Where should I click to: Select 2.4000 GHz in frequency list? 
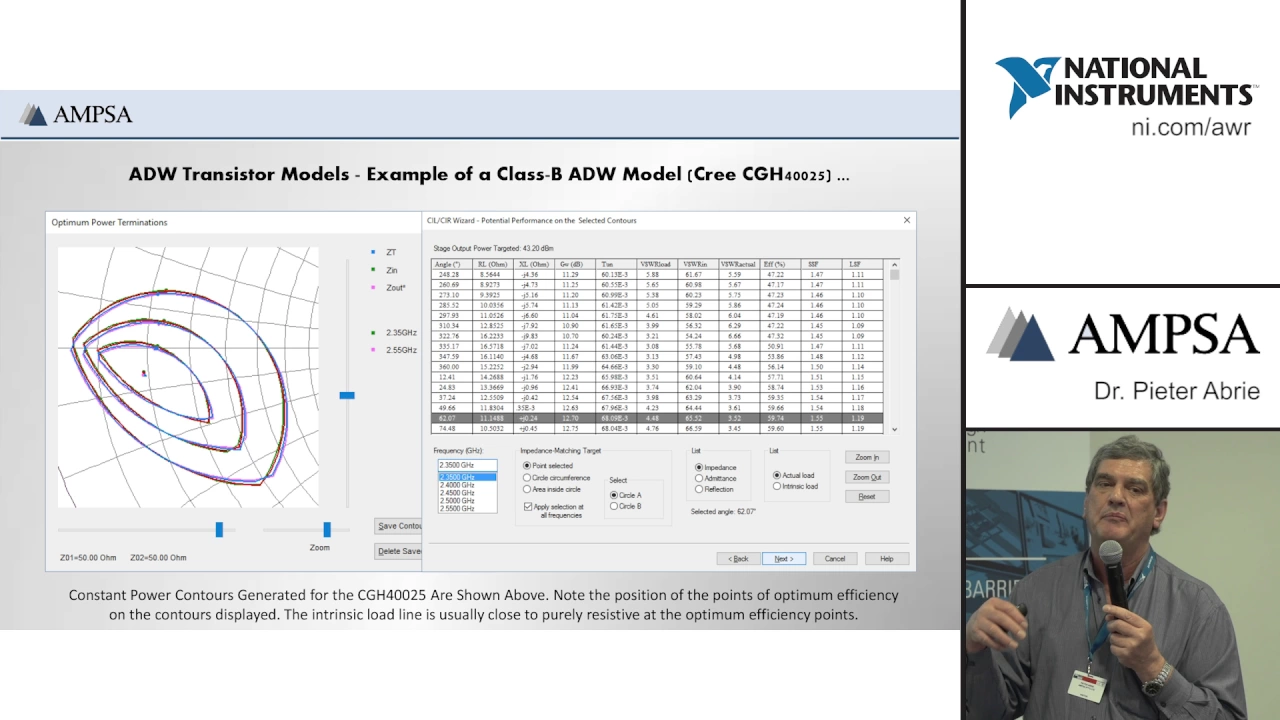point(467,485)
